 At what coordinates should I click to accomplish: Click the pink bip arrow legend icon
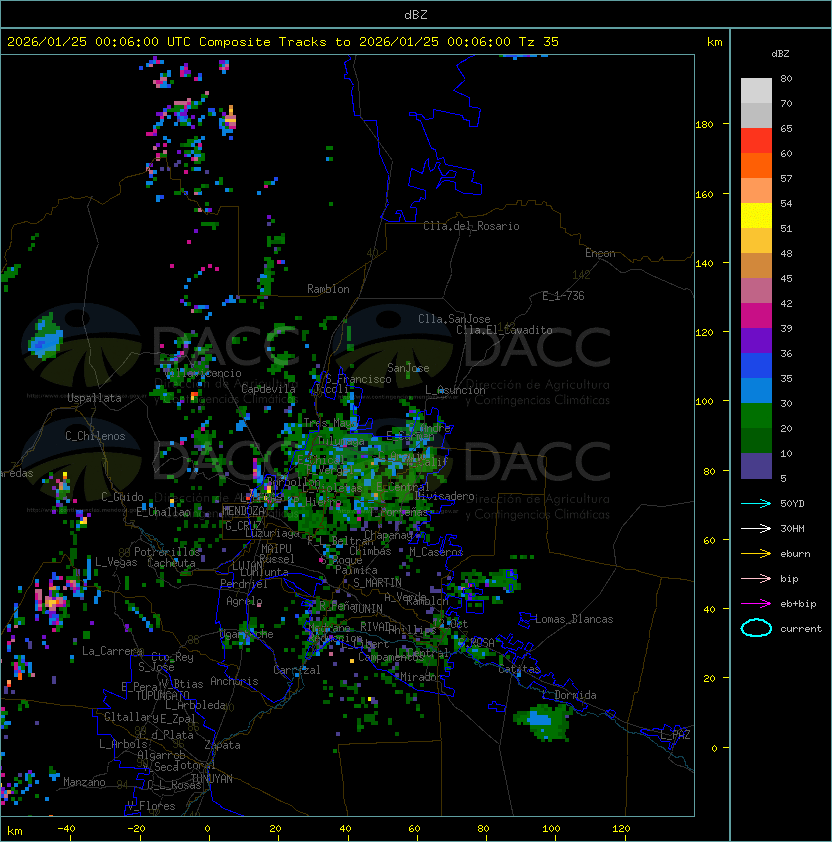[x=756, y=578]
